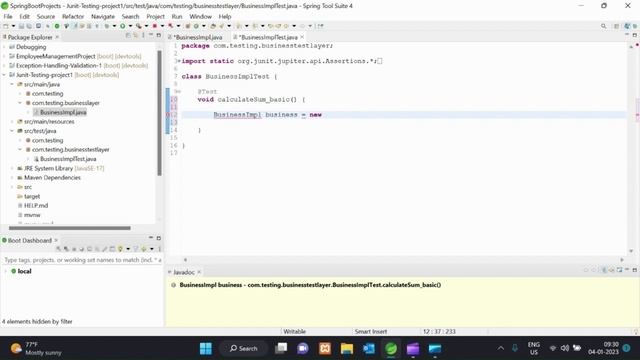Click the Boot Dashboard start icon
Viewport: 640px width, 360px height.
pyautogui.click(x=59, y=249)
